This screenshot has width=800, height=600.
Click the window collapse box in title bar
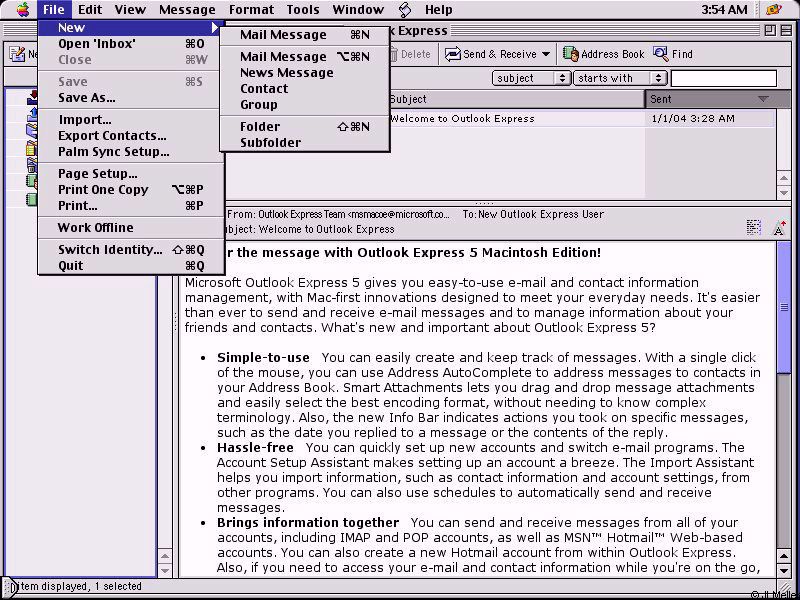pyautogui.click(x=786, y=31)
